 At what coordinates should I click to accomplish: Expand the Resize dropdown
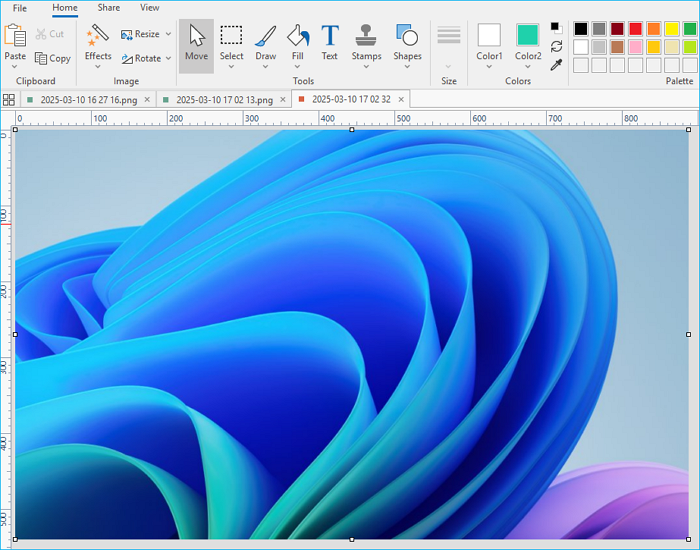(167, 34)
